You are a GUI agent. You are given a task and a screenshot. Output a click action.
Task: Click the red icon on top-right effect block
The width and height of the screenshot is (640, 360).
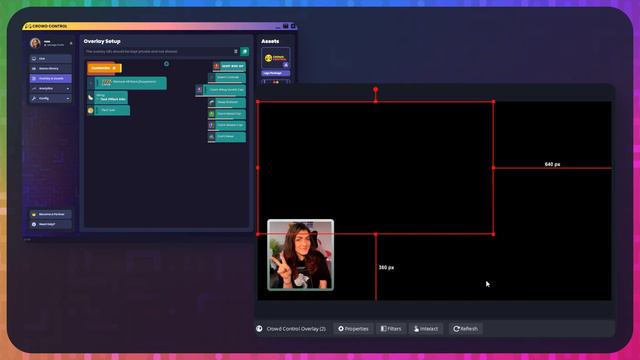tap(216, 66)
